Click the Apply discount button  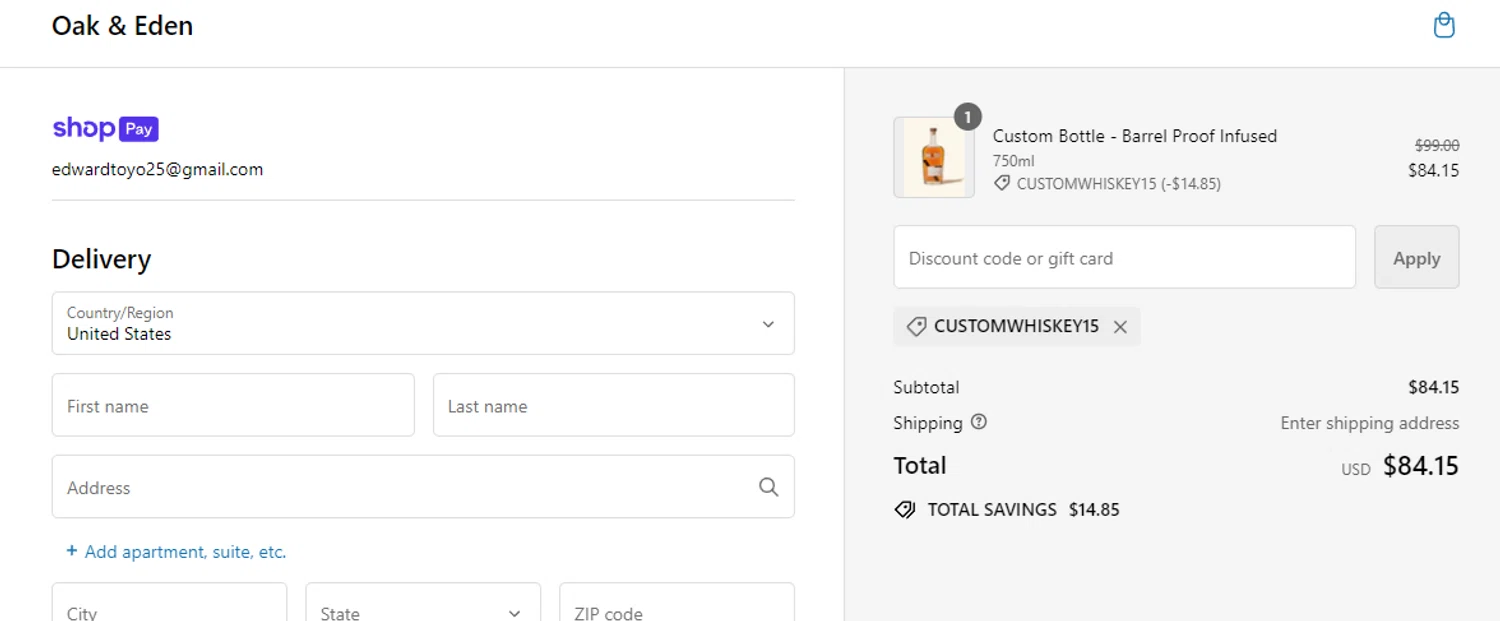coord(1416,257)
